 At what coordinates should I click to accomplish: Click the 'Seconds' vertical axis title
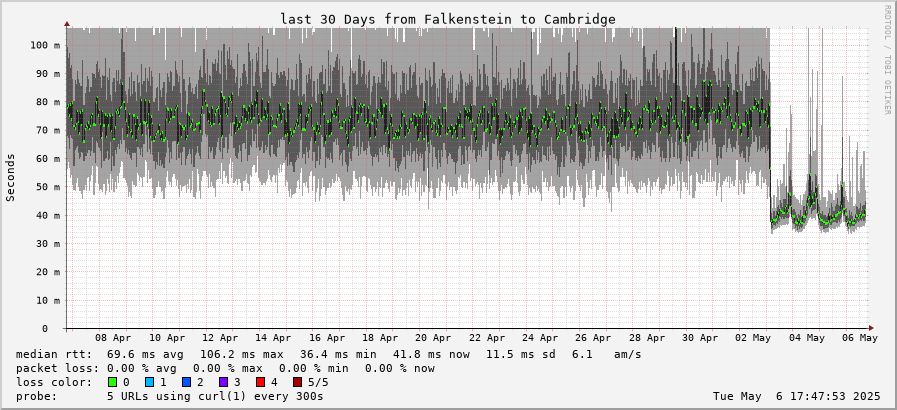point(11,177)
